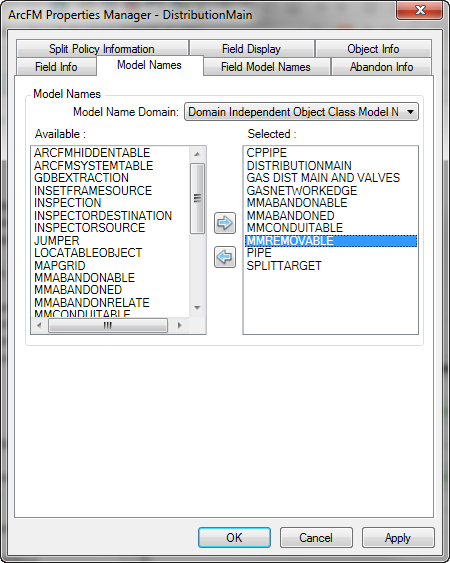450x563 pixels.
Task: Choose GASNETWORKEDGE in the Selected list
Action: [x=302, y=190]
